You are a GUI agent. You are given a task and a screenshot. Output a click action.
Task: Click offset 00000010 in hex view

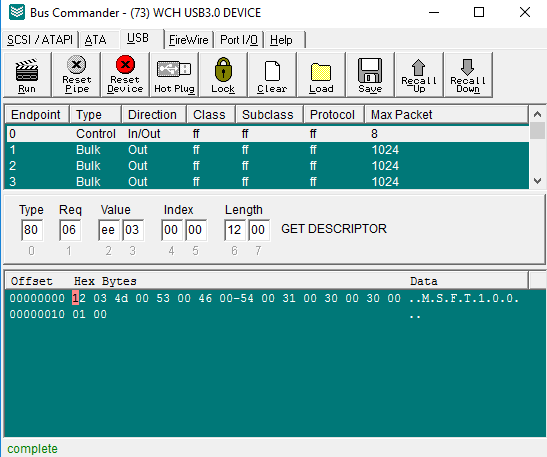(x=37, y=314)
